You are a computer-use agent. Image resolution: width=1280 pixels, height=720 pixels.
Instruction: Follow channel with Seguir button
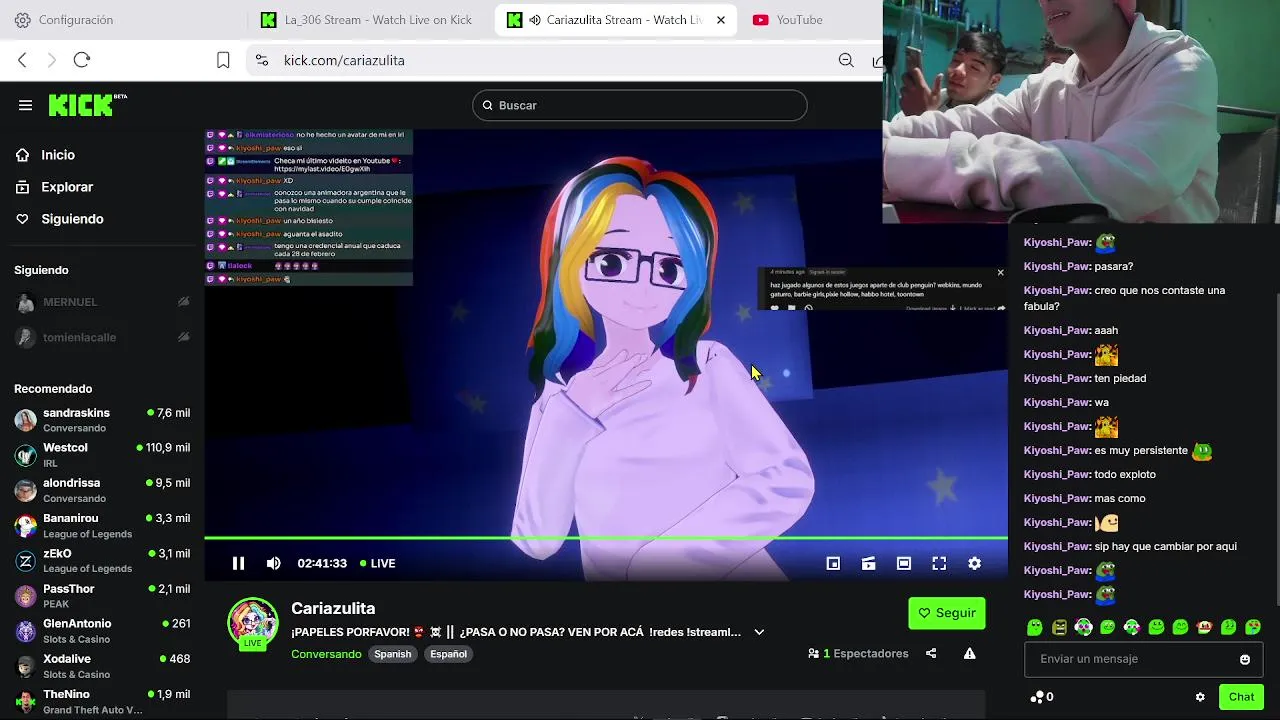pos(947,613)
